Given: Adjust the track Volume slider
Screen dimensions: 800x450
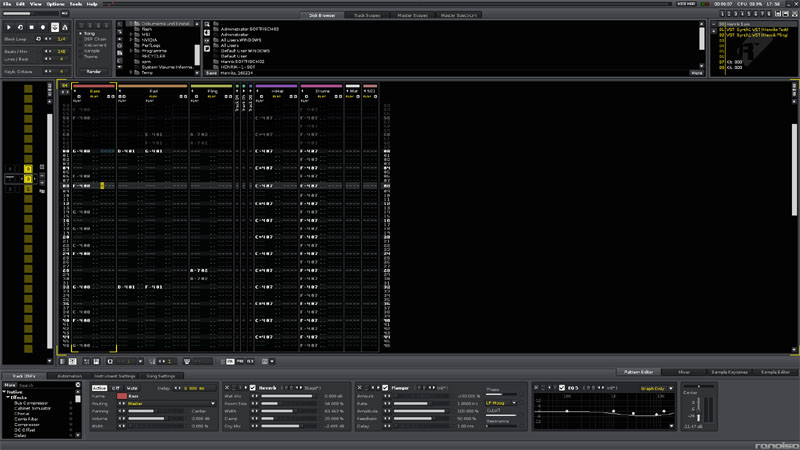Looking at the screenshot, I should 155,418.
